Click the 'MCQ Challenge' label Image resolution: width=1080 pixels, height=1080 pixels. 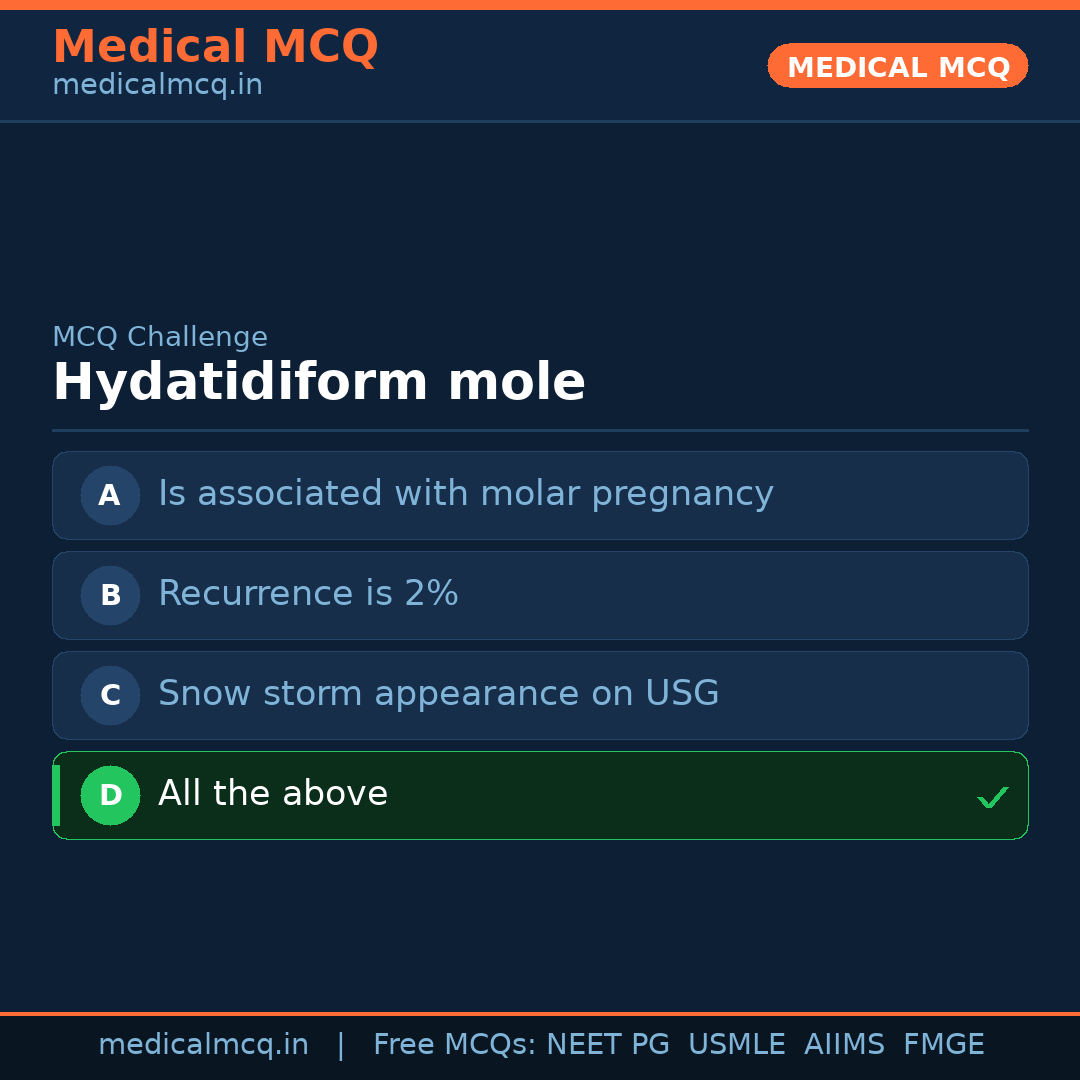click(160, 337)
